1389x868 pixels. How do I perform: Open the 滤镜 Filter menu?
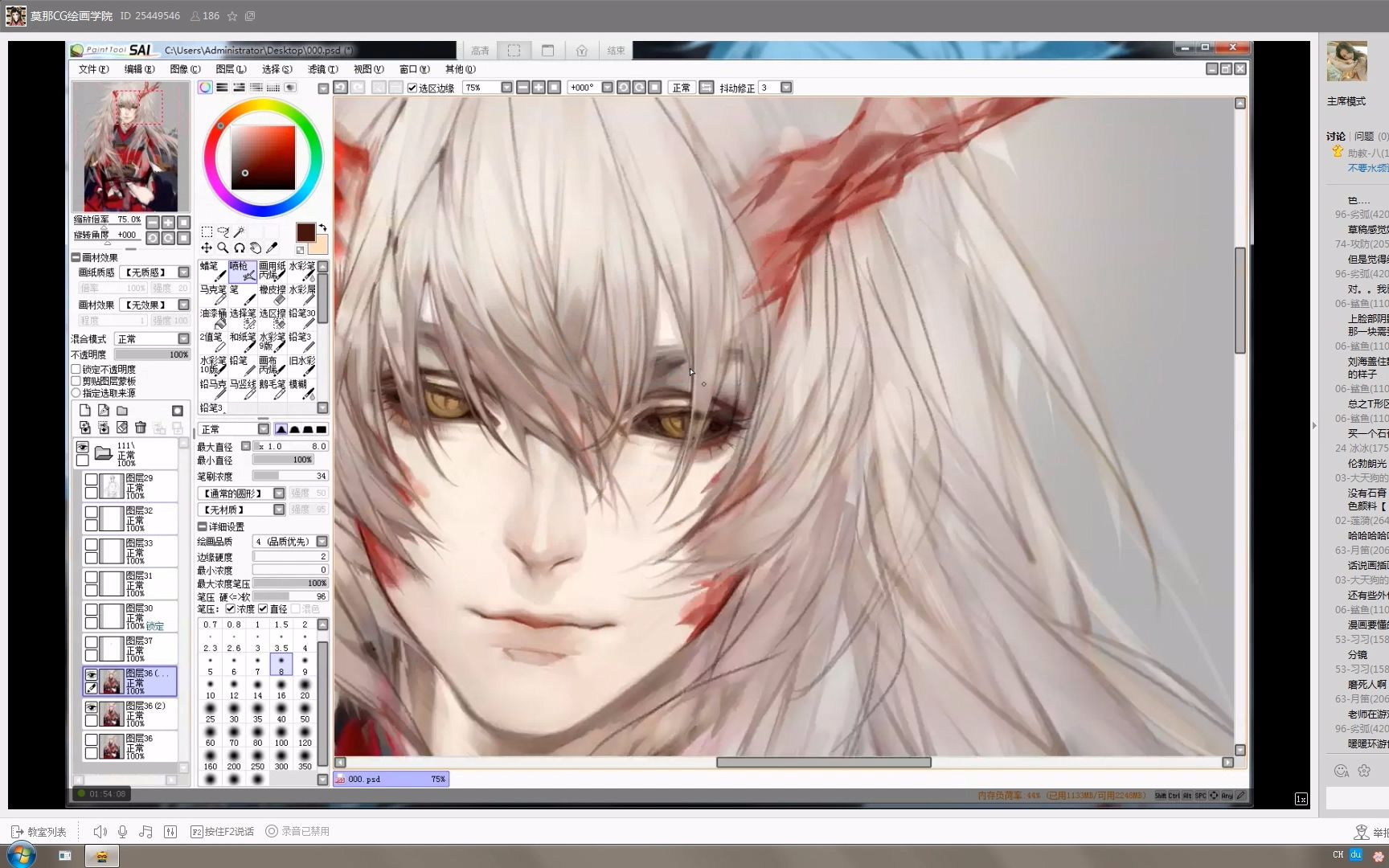(322, 69)
